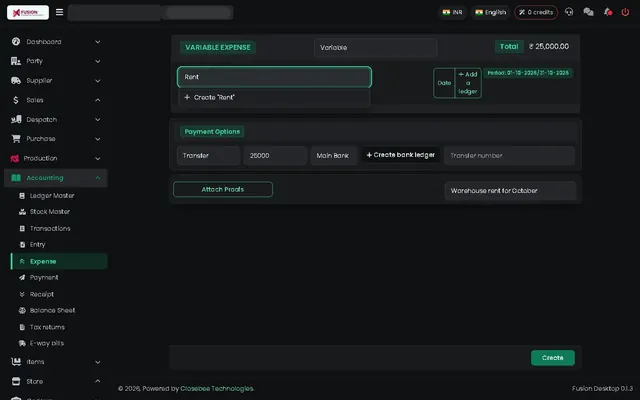
Task: Expand the Despatch chevron
Action: click(98, 120)
